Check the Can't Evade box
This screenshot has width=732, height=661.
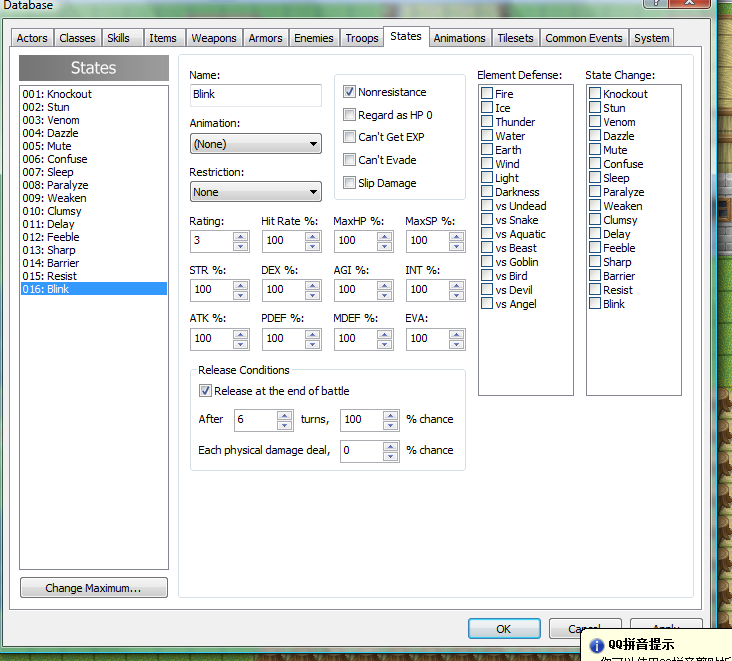349,160
